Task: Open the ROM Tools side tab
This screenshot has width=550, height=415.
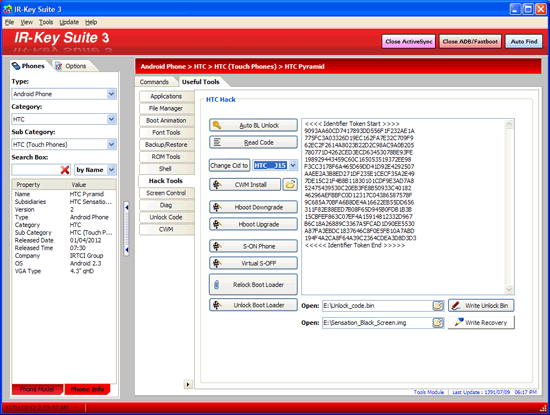Action: tap(166, 157)
